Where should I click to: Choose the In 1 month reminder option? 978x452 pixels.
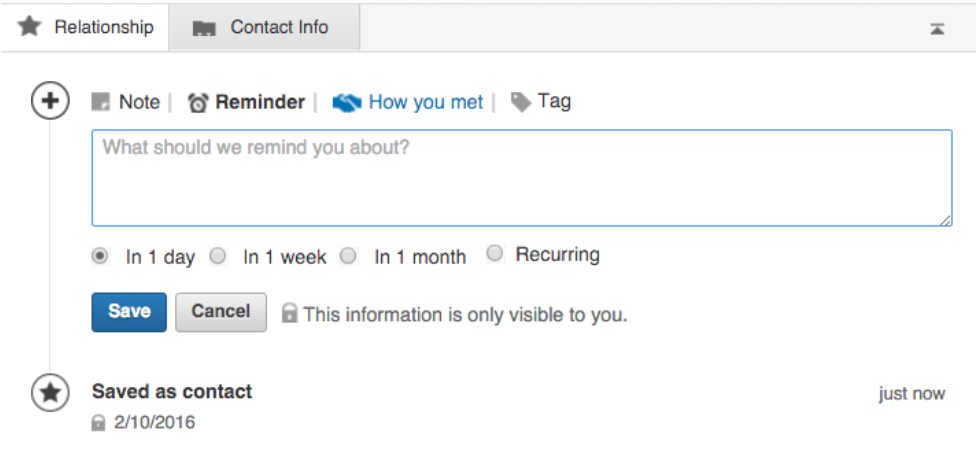pyautogui.click(x=348, y=256)
